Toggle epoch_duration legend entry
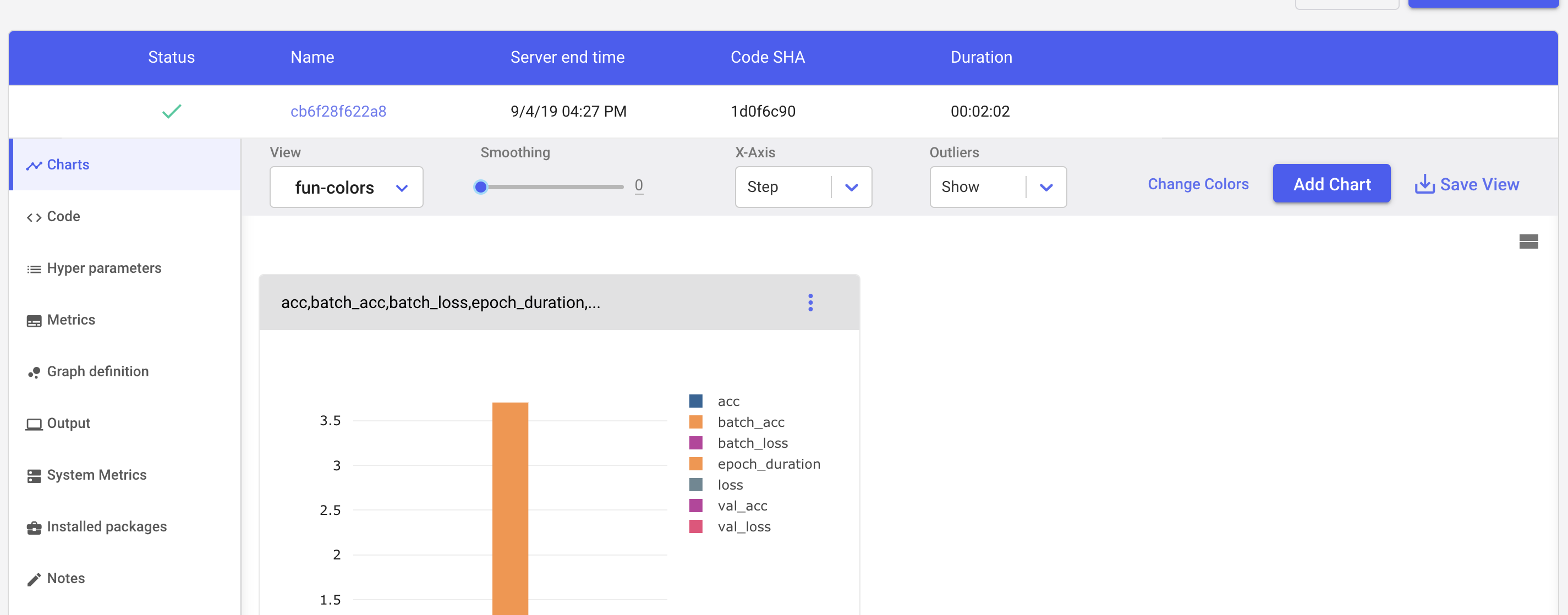 point(755,464)
